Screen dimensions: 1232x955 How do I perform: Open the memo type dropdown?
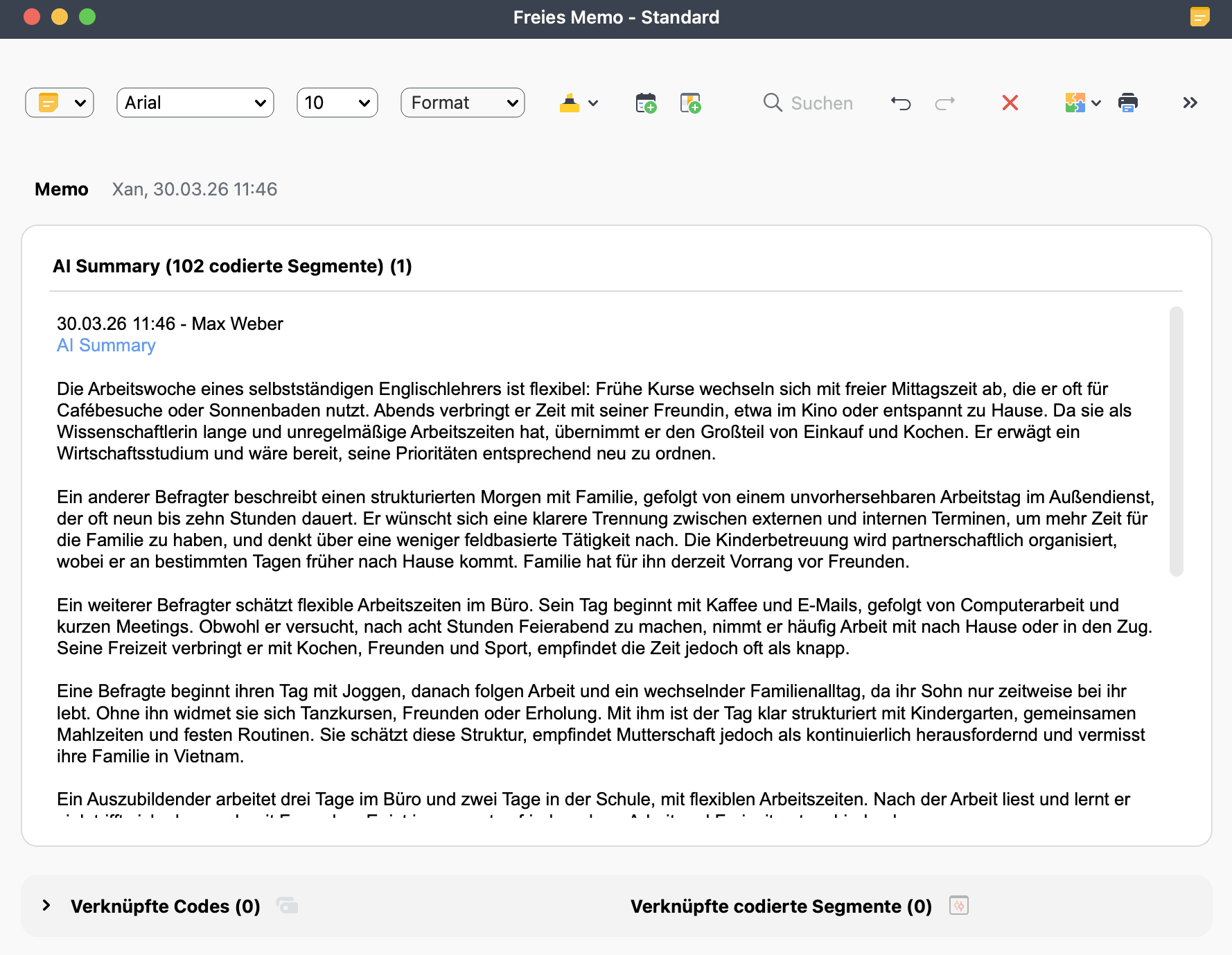tap(60, 103)
